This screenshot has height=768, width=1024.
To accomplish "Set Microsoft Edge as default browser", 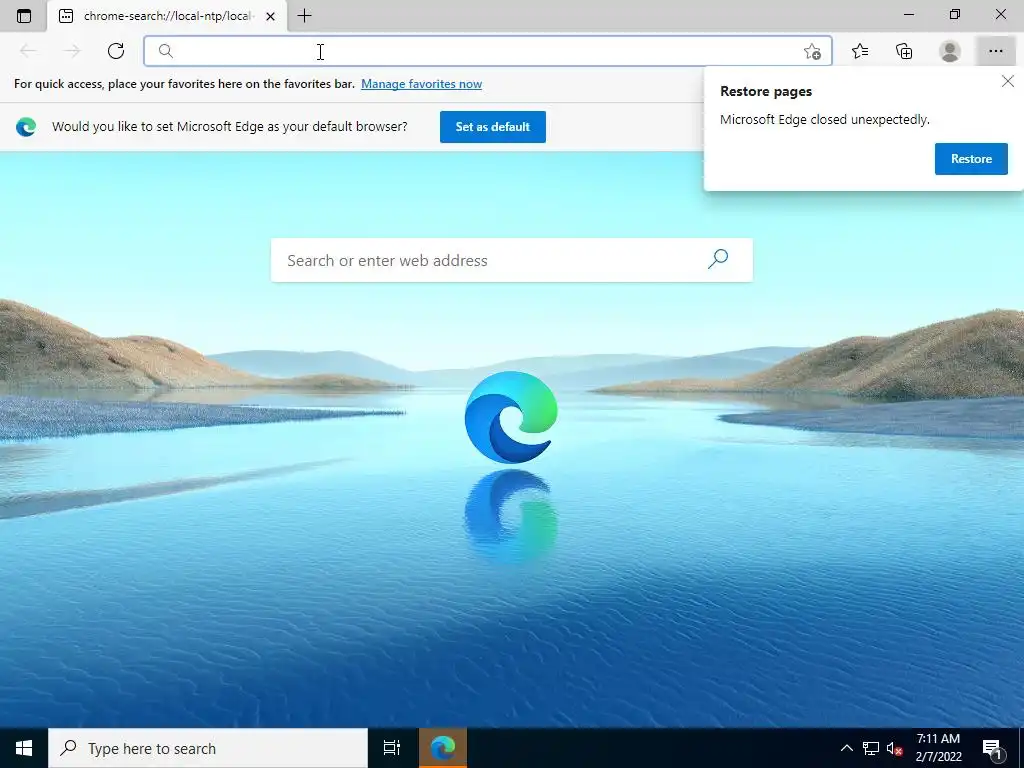I will (492, 127).
